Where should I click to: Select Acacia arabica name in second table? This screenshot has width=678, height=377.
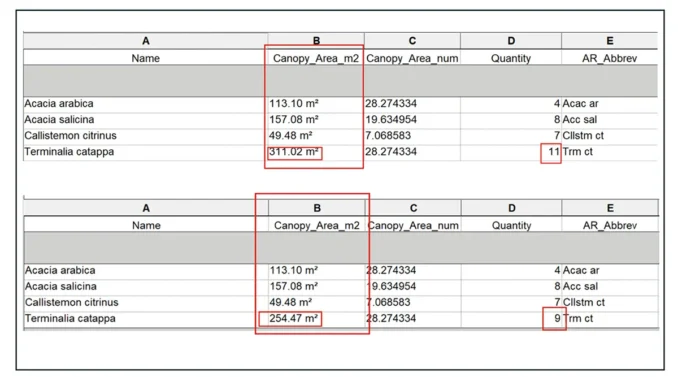[x=60, y=270]
